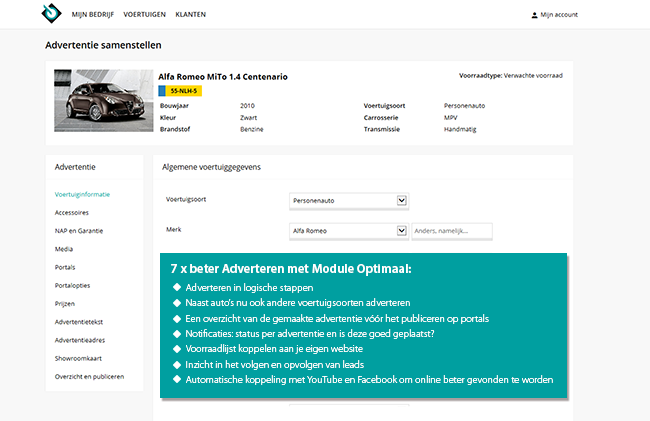Viewport: 650px width, 421px height.
Task: Open the VOERTUIGEN menu
Action: pos(144,15)
